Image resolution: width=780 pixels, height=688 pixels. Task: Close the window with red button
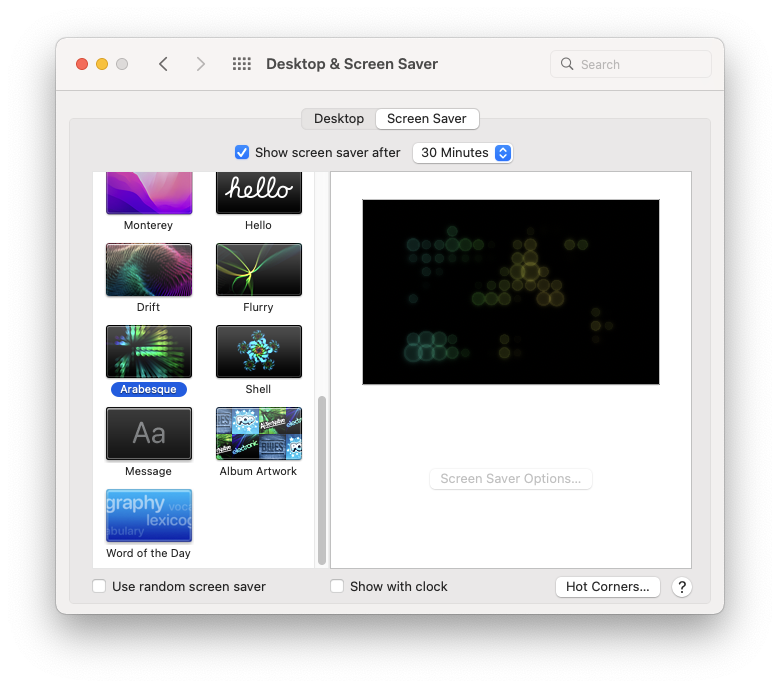82,64
